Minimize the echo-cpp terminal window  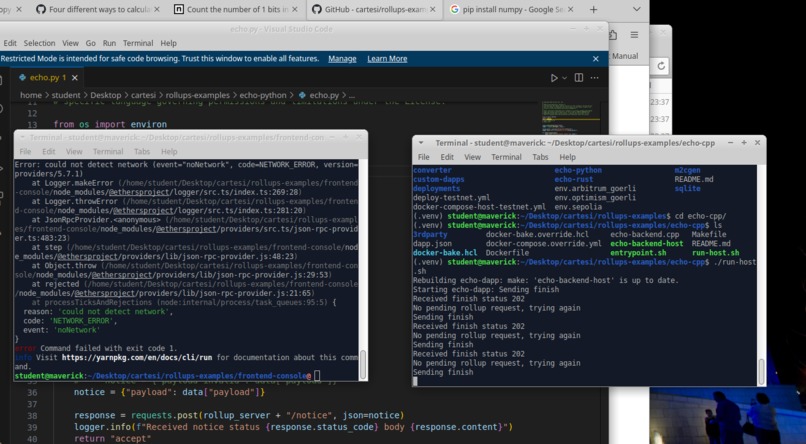click(x=730, y=143)
